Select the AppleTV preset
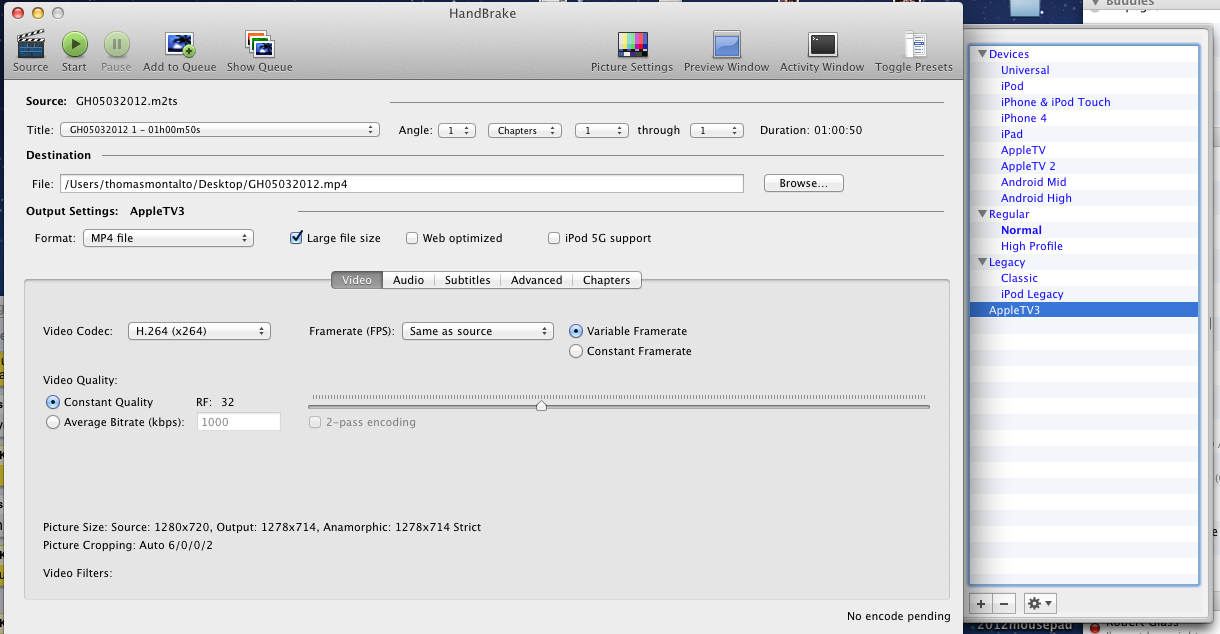 [x=1023, y=150]
